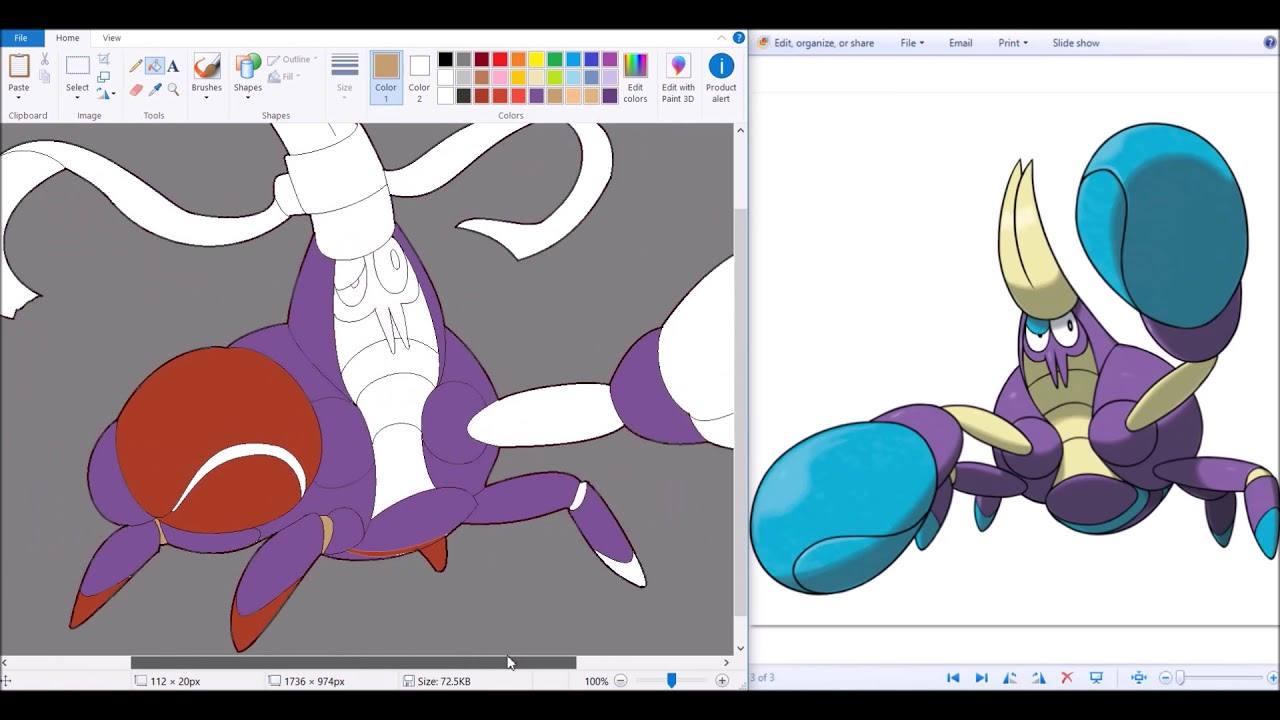1280x720 pixels.
Task: Open the Paint File menu
Action: 21,38
